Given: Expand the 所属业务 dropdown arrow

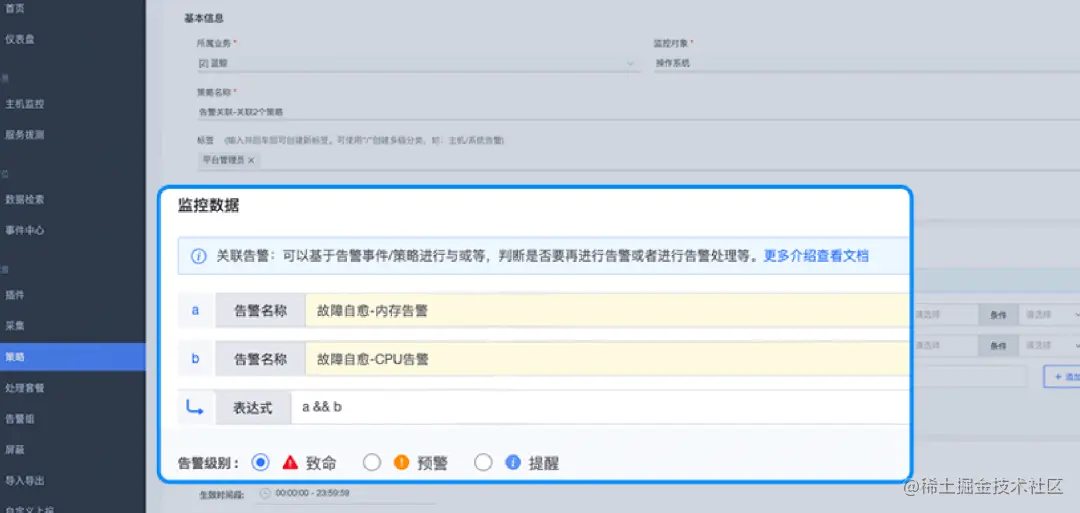Looking at the screenshot, I should coord(630,63).
